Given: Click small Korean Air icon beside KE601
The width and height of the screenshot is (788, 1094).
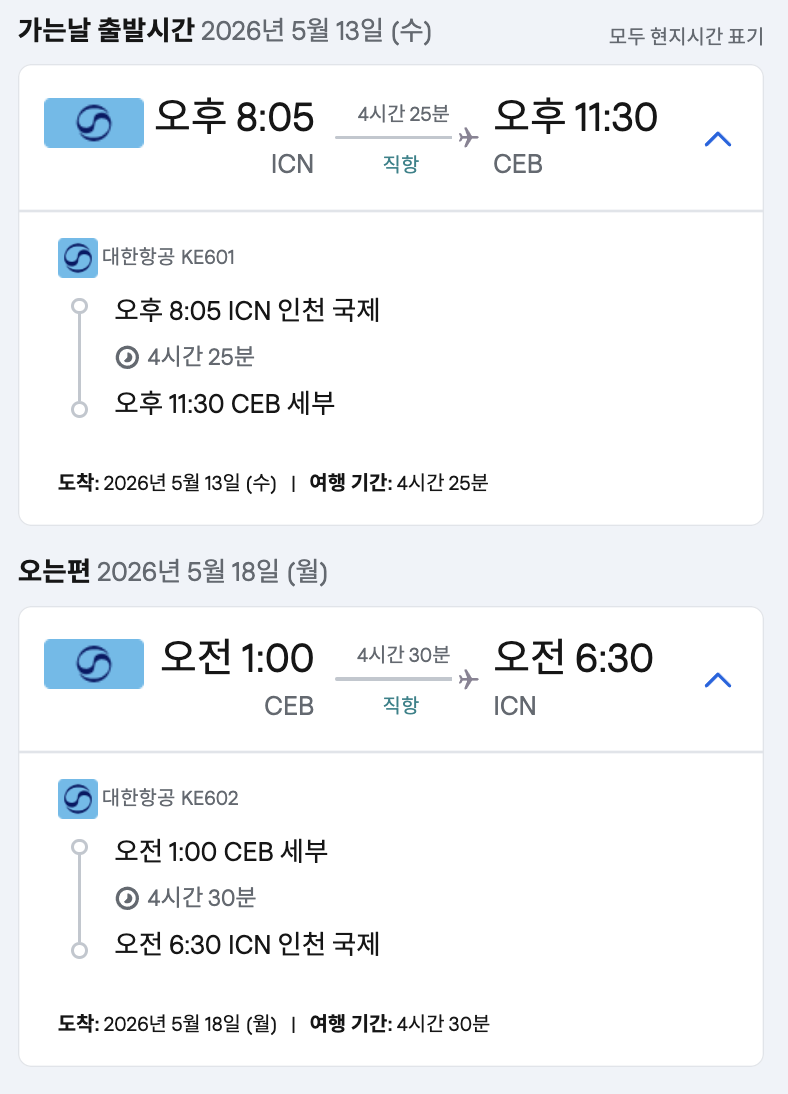Looking at the screenshot, I should tap(78, 258).
